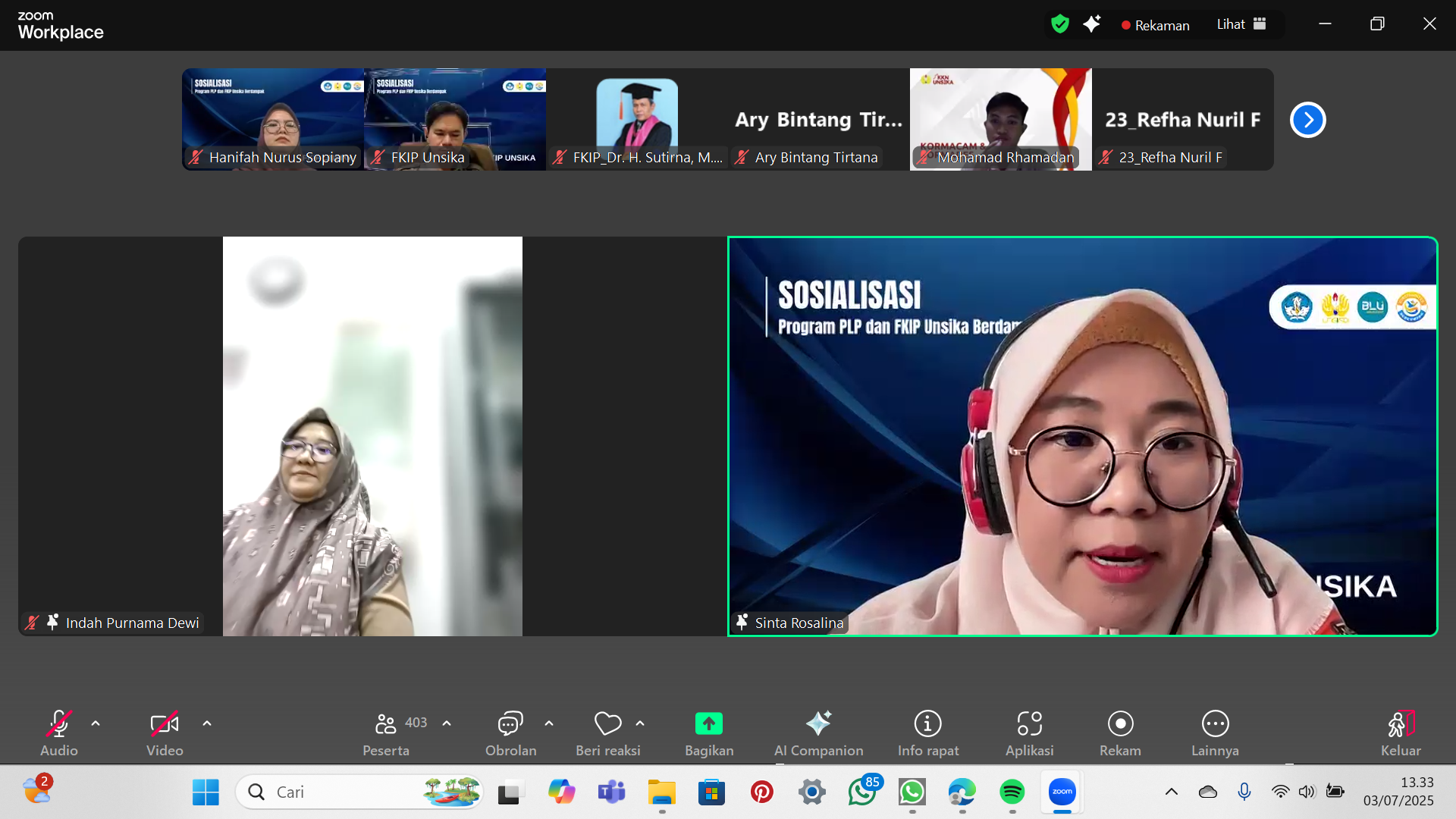The height and width of the screenshot is (819, 1456).
Task: Toggle unmute on Hanifah Nurus Sopiany's tile
Action: [196, 157]
